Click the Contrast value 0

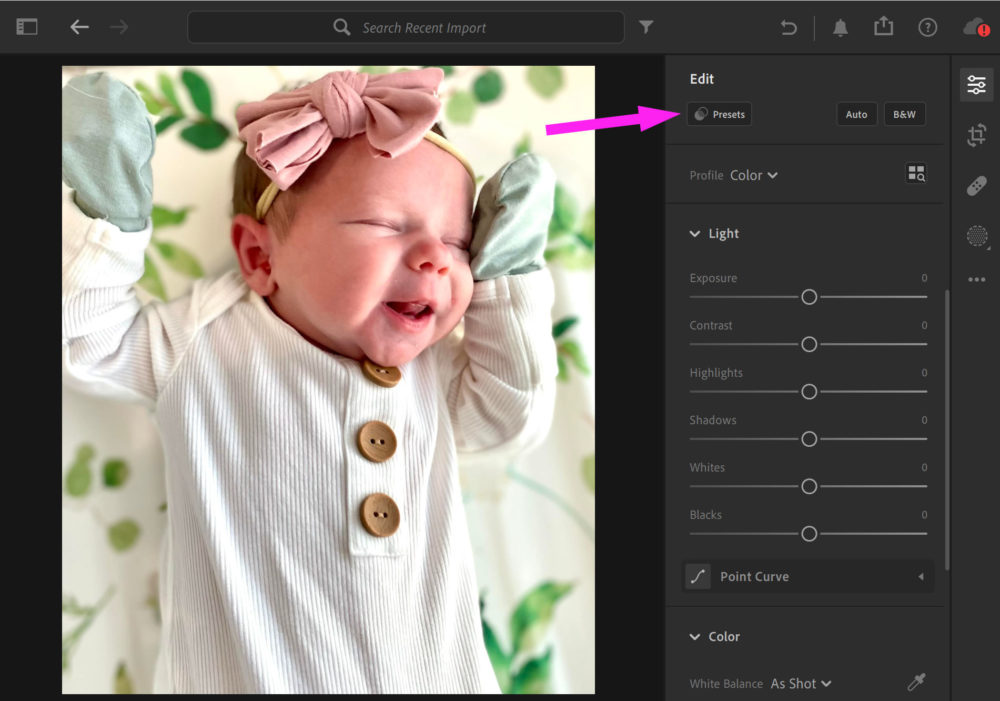pos(924,325)
